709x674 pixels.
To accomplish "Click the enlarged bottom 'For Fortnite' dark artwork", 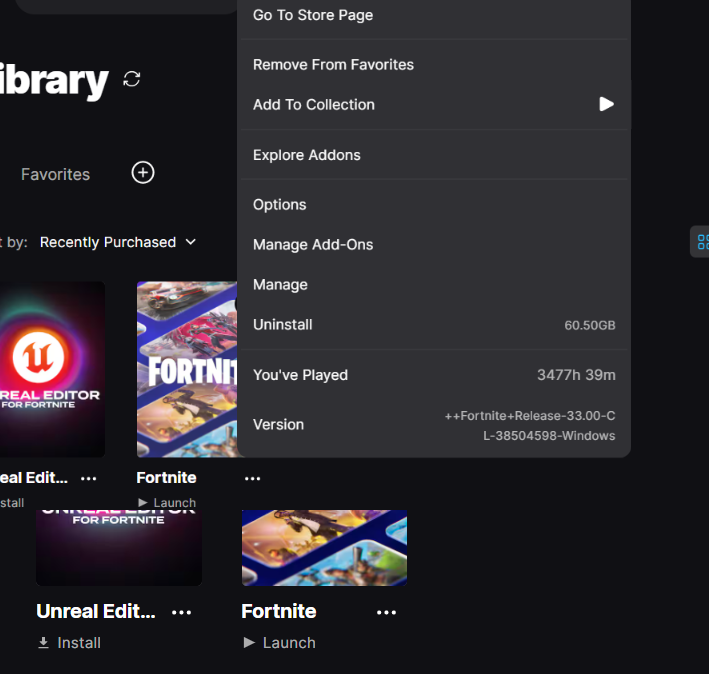I will [119, 548].
